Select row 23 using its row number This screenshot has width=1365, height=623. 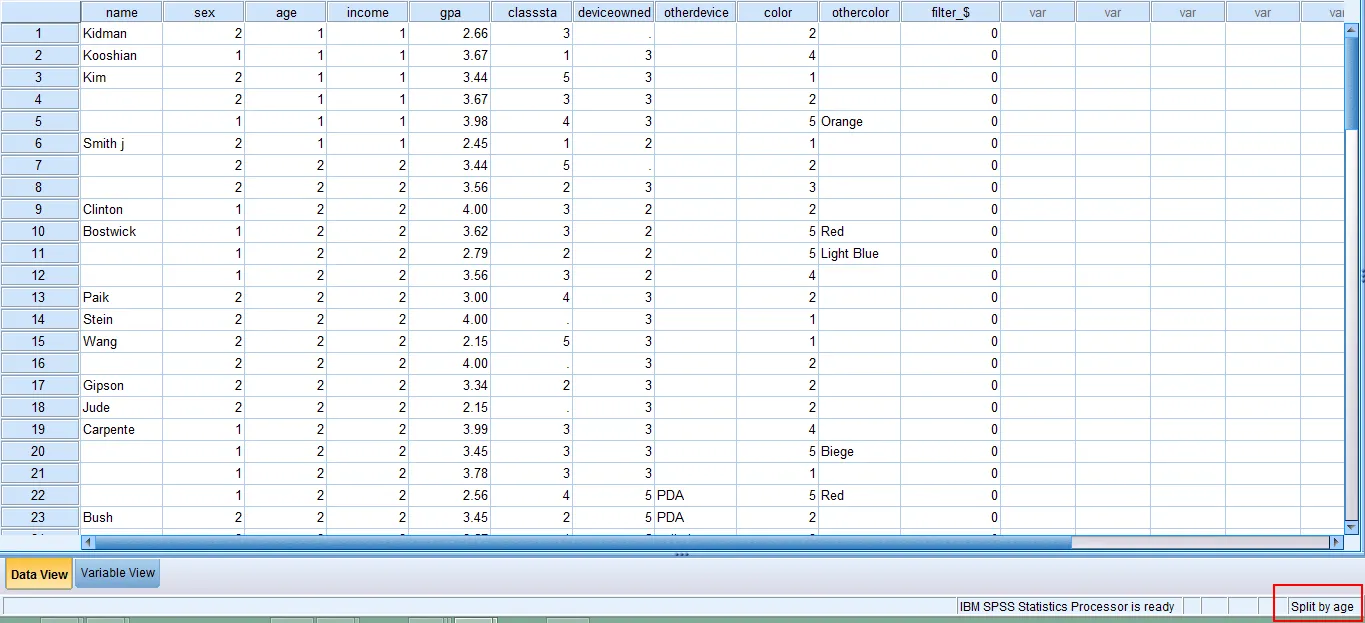[40, 517]
